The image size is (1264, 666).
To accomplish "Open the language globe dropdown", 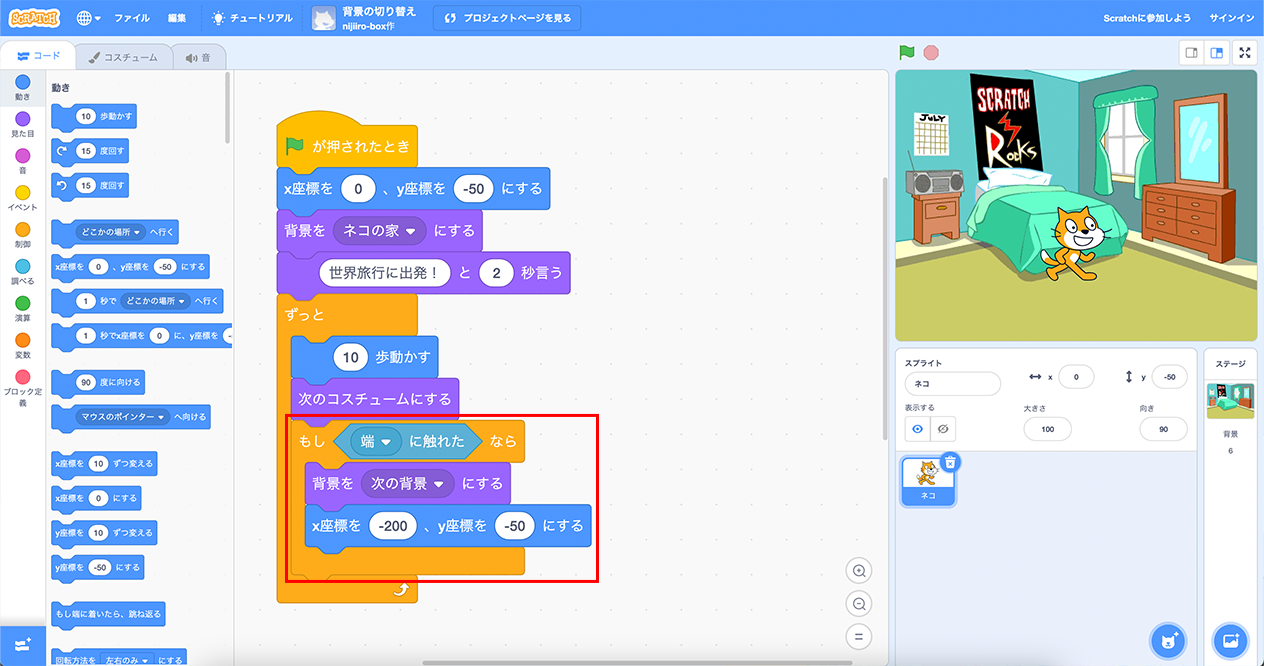I will click(x=87, y=18).
